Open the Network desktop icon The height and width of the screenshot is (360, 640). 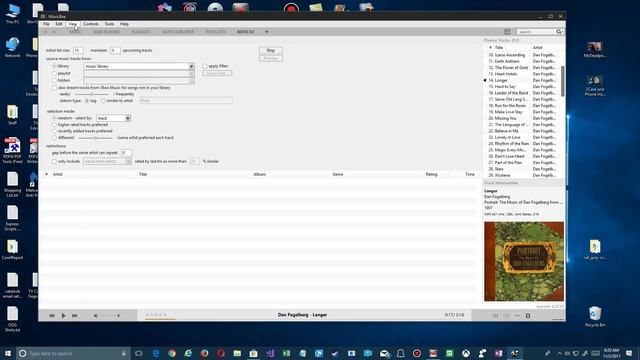pyautogui.click(x=13, y=47)
